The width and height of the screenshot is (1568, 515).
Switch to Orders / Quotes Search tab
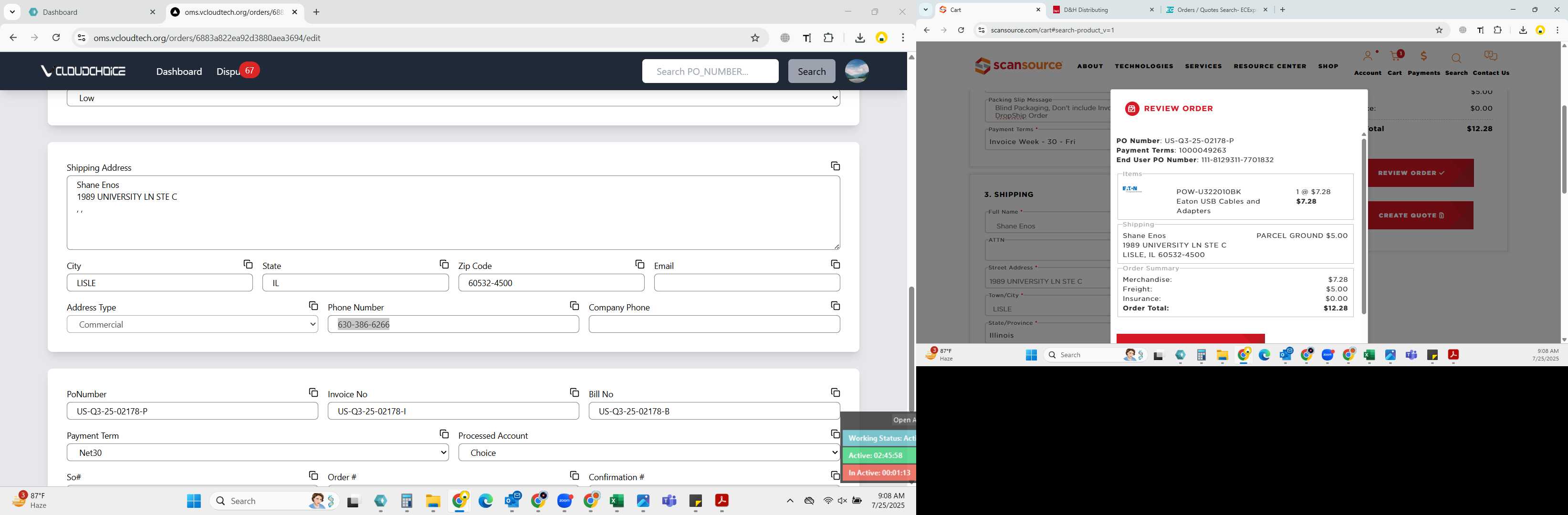click(x=1216, y=10)
